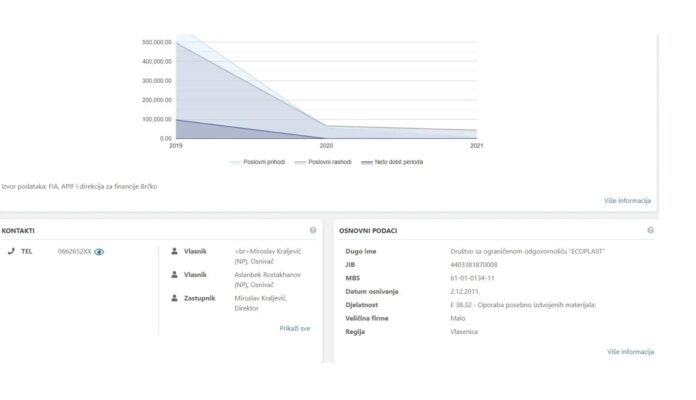Click the phone handset icon beside TEL

(x=11, y=251)
